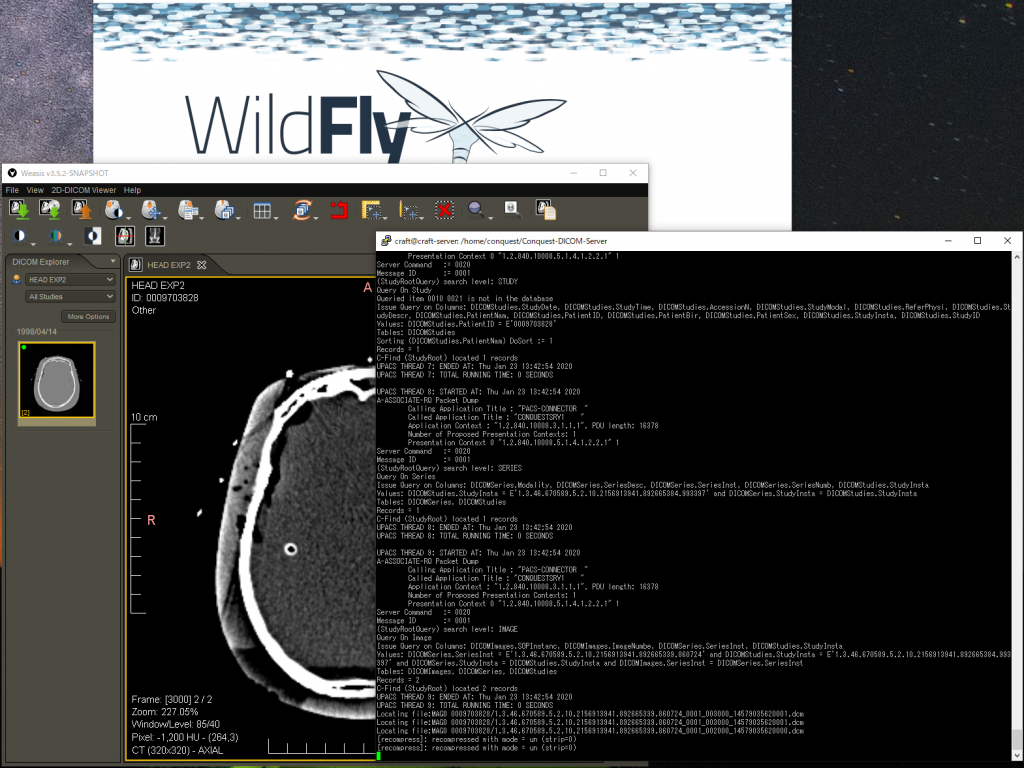This screenshot has height=768, width=1024.
Task: Toggle the invert LUT black-white icon
Action: pos(93,236)
